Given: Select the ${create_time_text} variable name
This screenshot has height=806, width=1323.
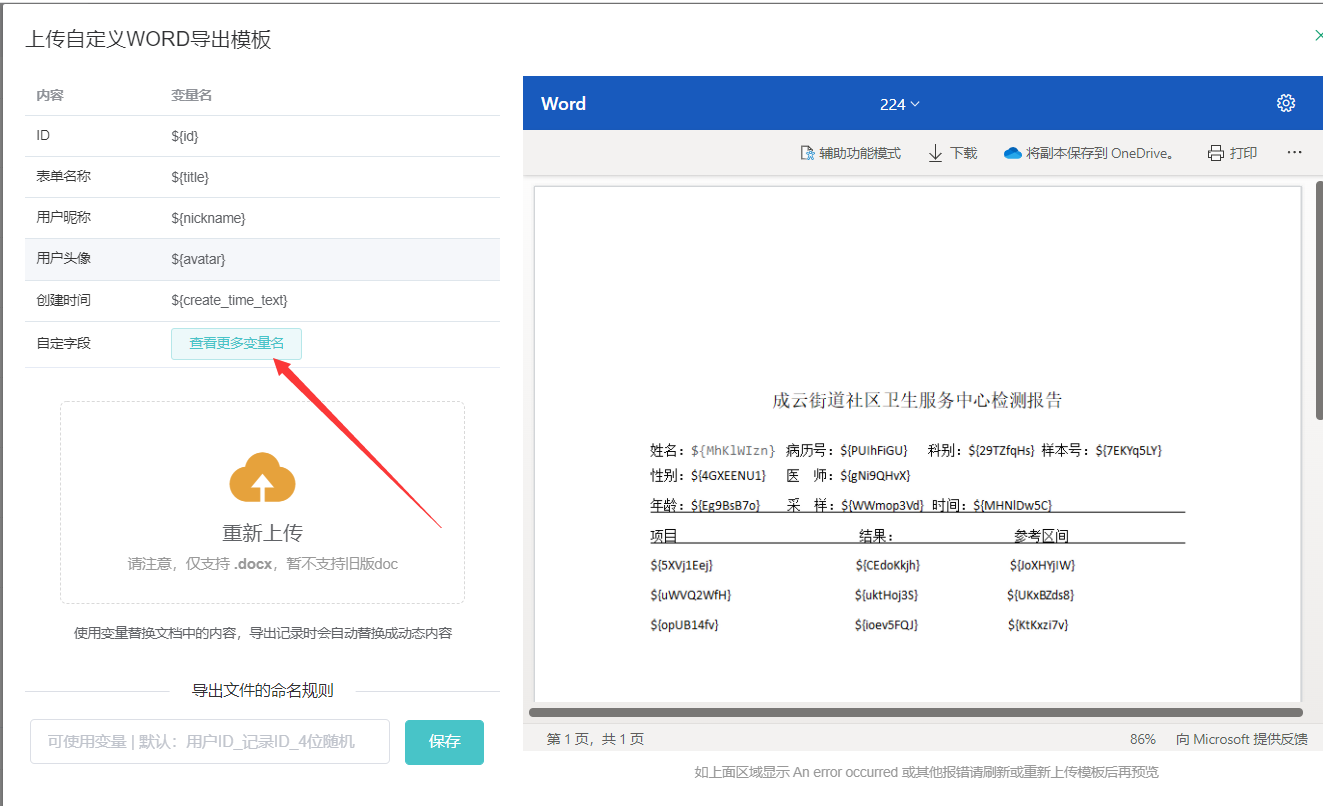Looking at the screenshot, I should pos(229,300).
